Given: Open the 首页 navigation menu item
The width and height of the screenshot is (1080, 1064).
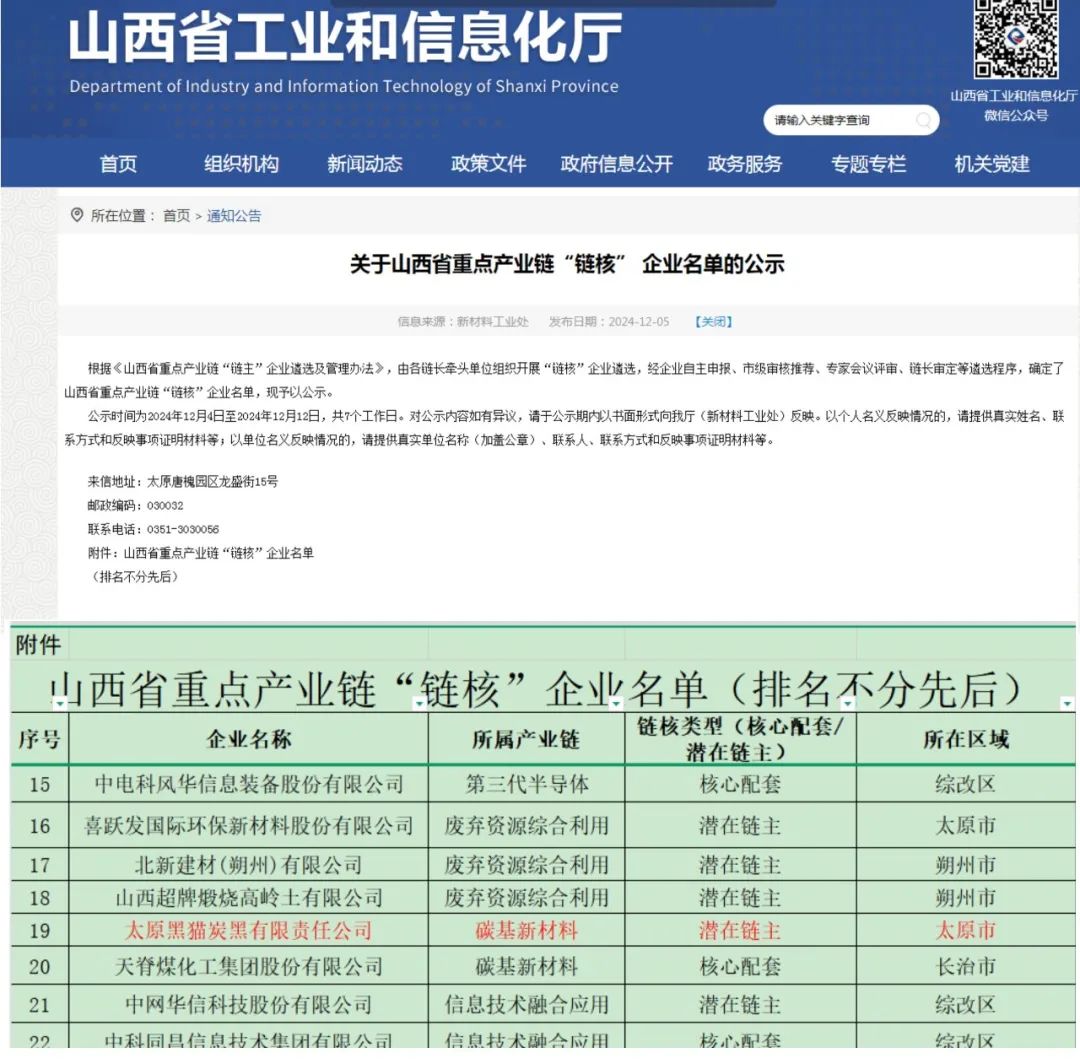Looking at the screenshot, I should [118, 166].
